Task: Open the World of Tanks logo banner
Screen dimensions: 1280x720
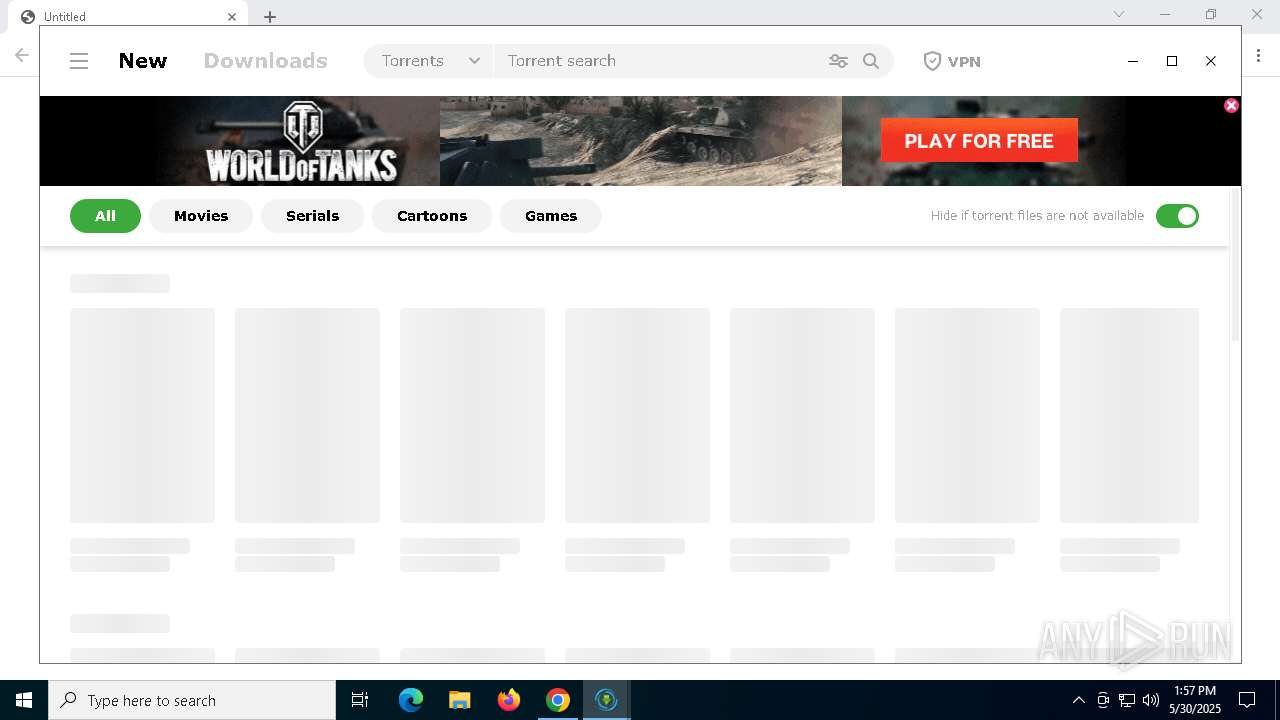Action: click(x=302, y=141)
